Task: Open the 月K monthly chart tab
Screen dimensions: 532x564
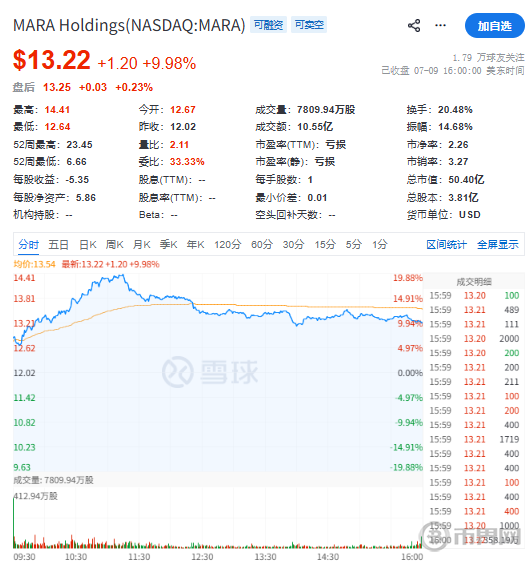Action: 141,245
